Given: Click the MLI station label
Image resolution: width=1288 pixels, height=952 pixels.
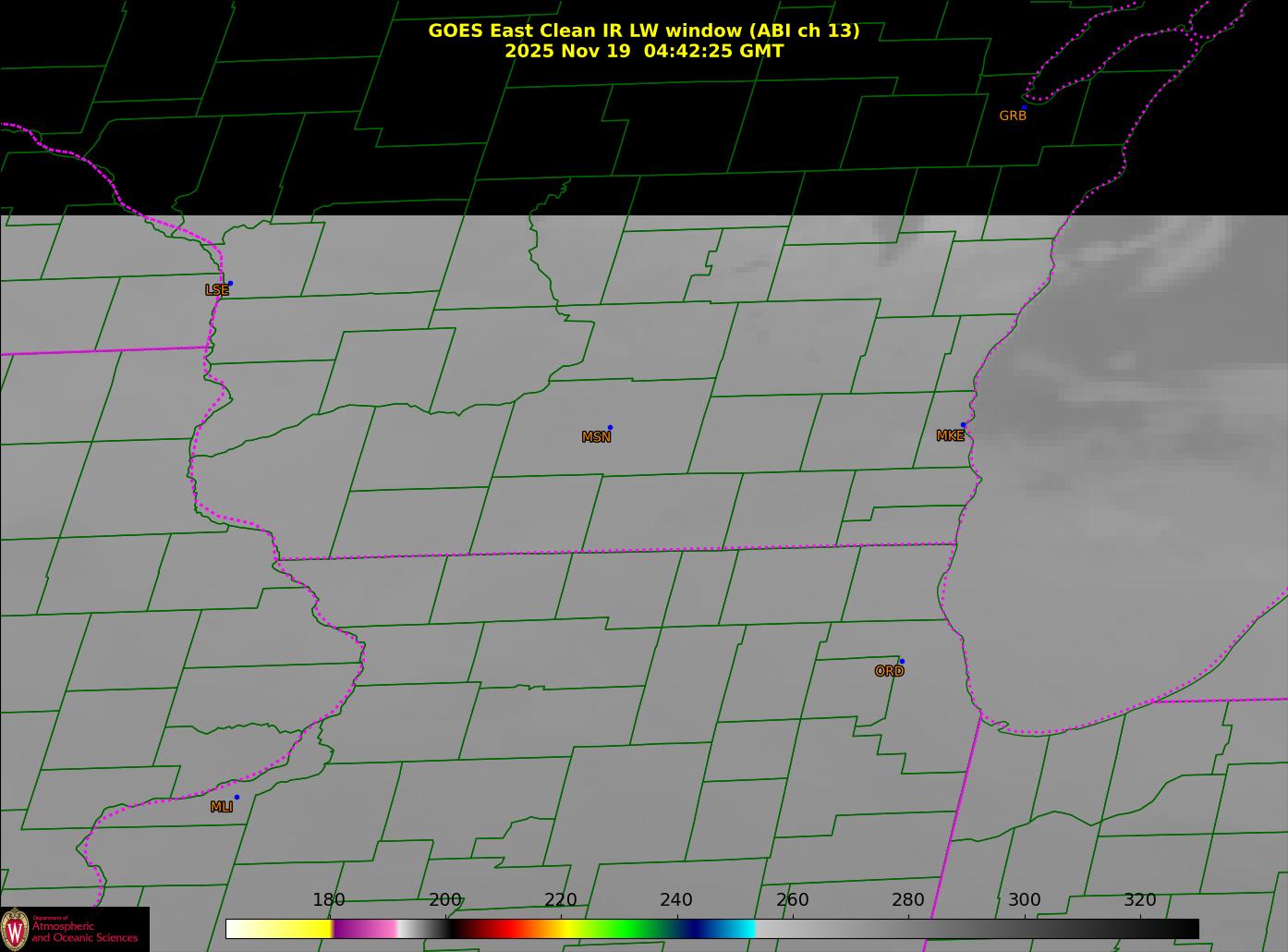Looking at the screenshot, I should [222, 807].
